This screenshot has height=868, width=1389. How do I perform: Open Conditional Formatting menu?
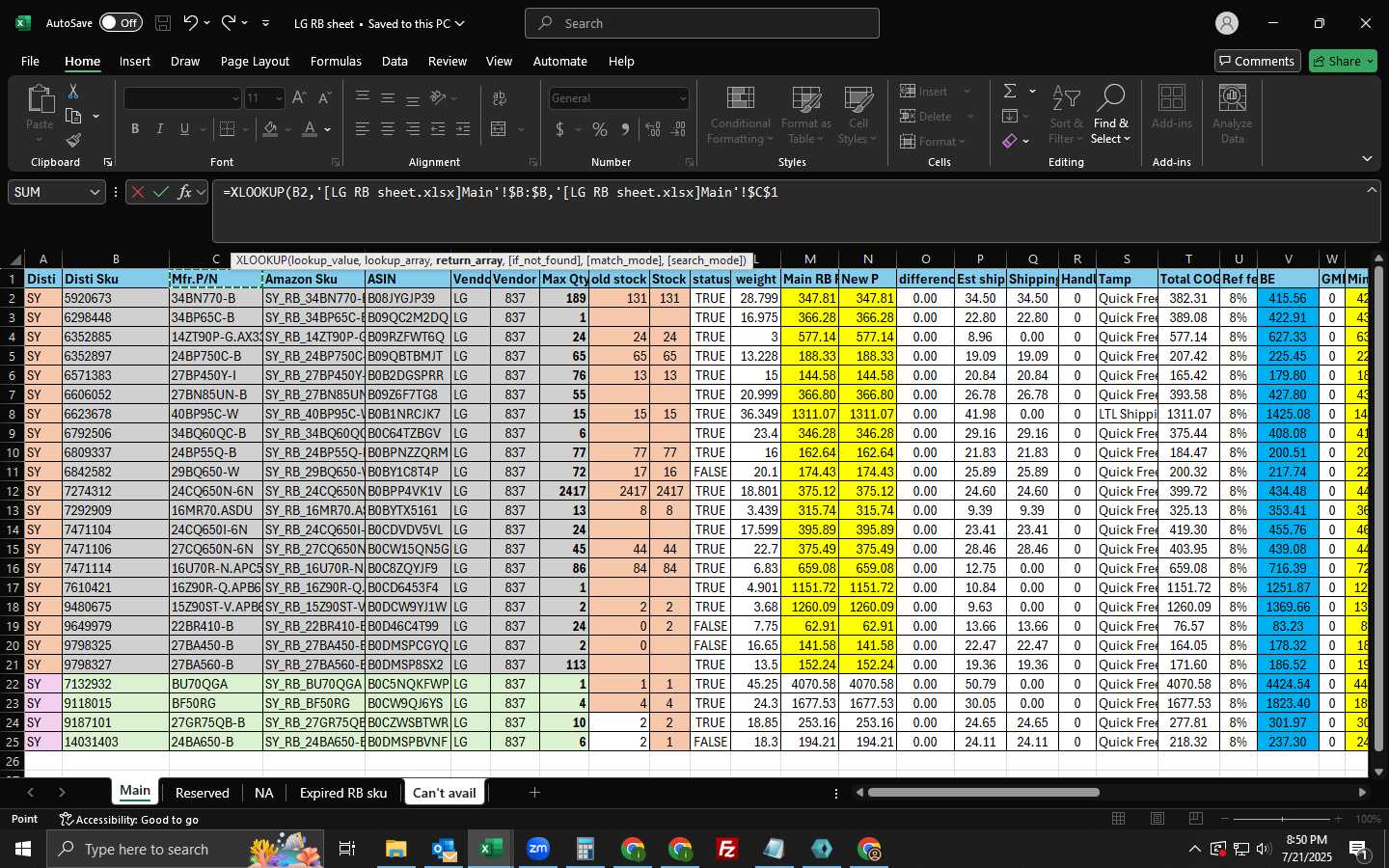coord(740,115)
